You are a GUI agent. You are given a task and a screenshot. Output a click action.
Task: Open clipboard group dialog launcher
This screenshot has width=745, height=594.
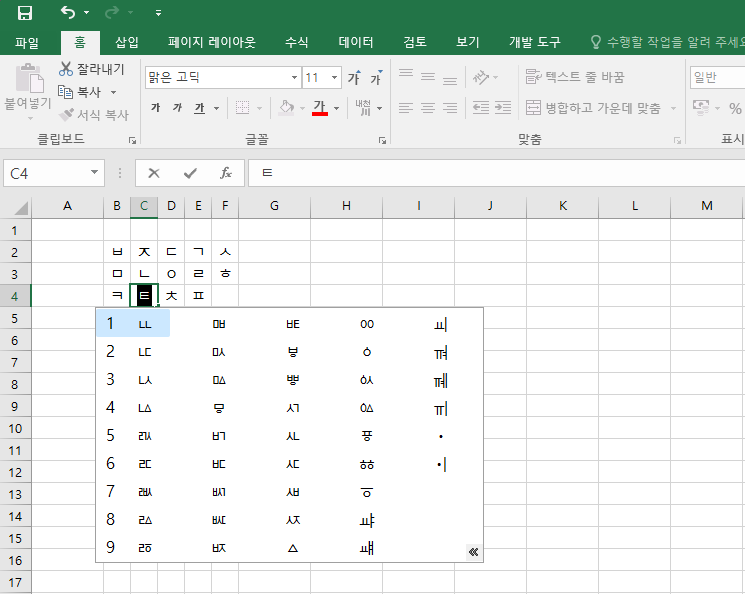[133, 140]
